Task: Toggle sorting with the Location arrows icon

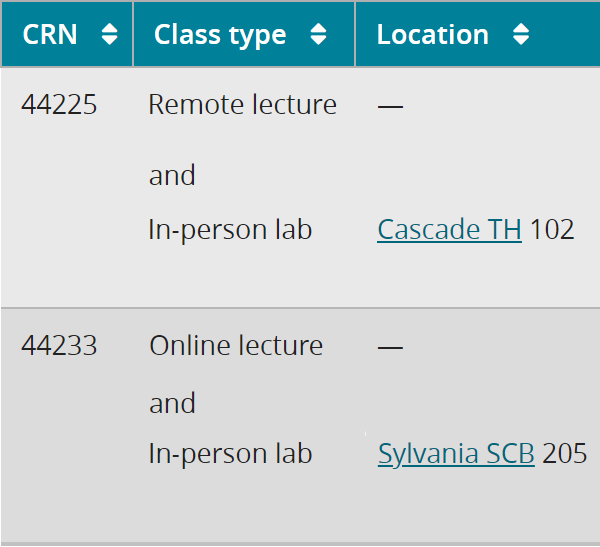Action: [x=521, y=35]
